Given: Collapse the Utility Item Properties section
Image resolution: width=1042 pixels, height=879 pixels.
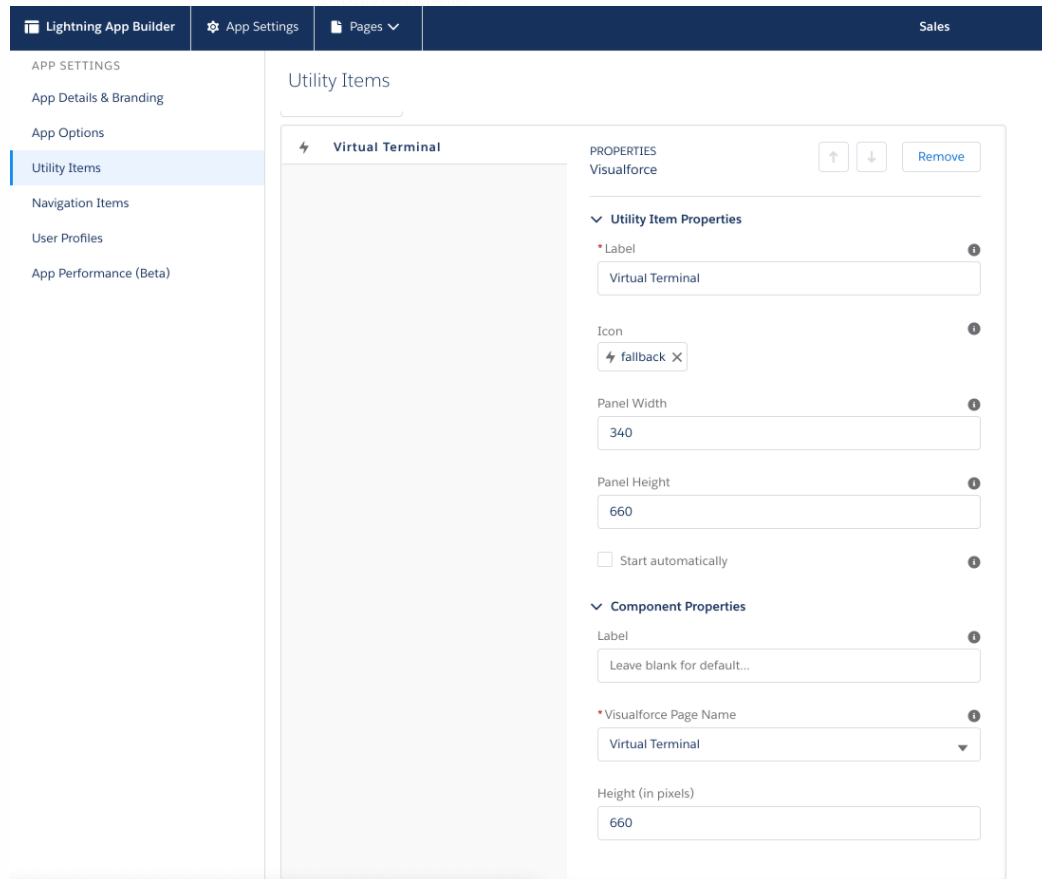Looking at the screenshot, I should click(596, 219).
